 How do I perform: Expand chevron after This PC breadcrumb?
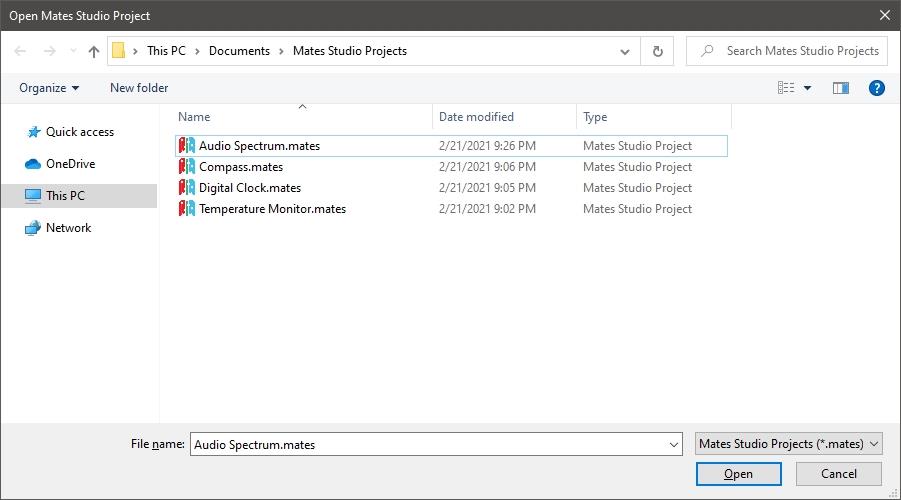(x=197, y=51)
